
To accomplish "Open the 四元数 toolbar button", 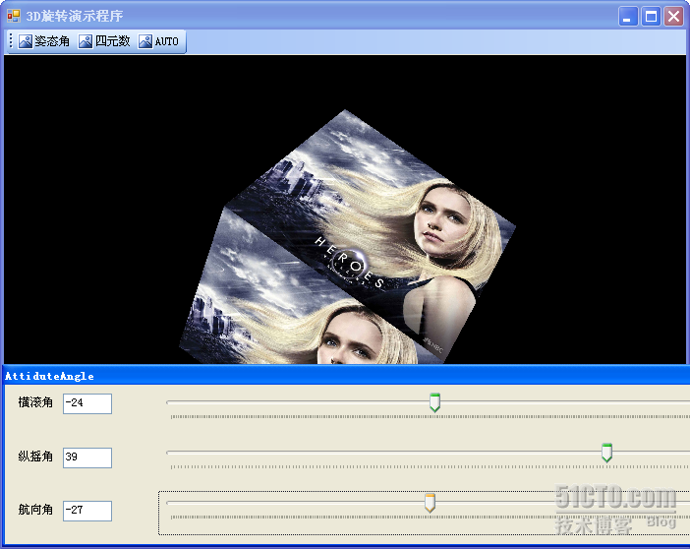I will 105,41.
